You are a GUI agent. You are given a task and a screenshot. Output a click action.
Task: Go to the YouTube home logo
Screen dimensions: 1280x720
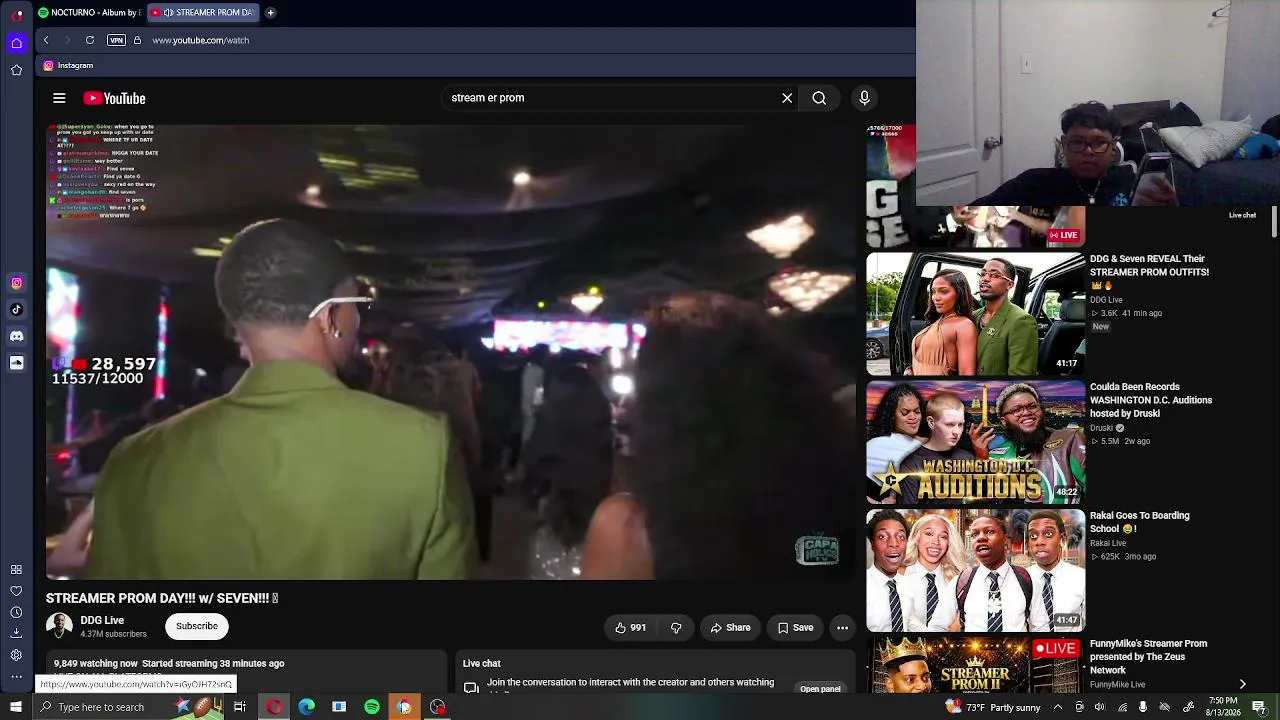point(114,98)
